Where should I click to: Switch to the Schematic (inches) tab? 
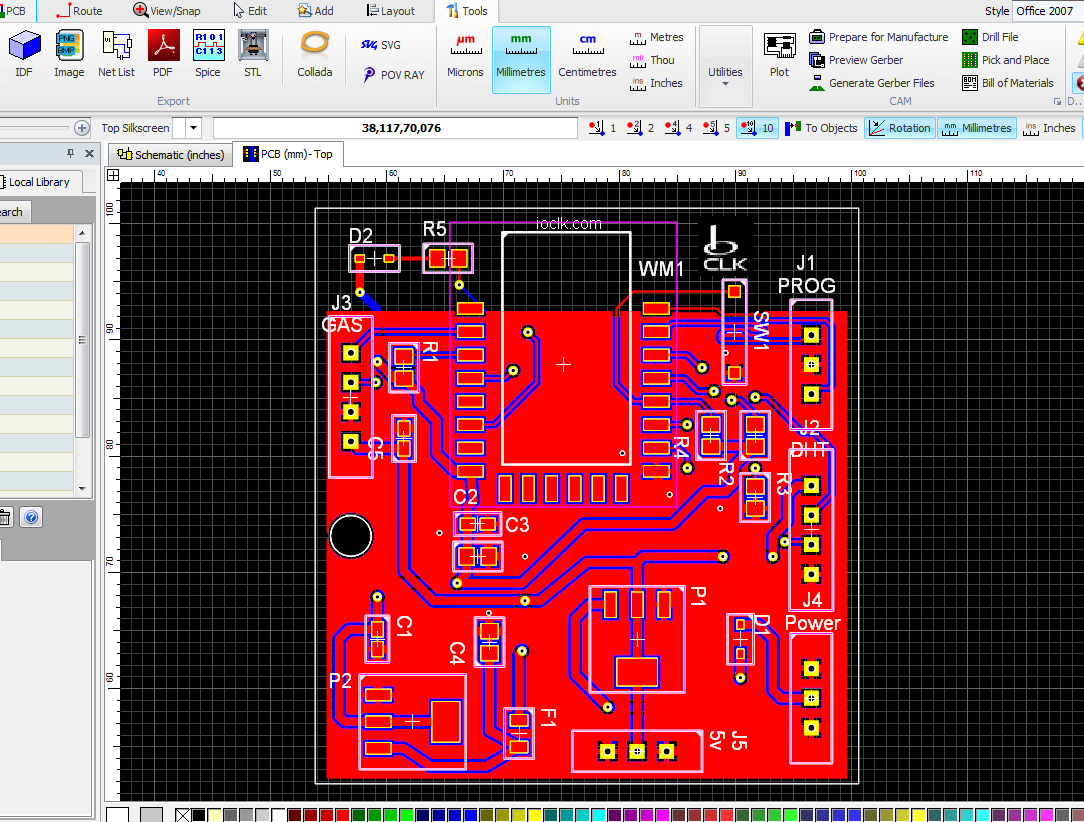[170, 155]
